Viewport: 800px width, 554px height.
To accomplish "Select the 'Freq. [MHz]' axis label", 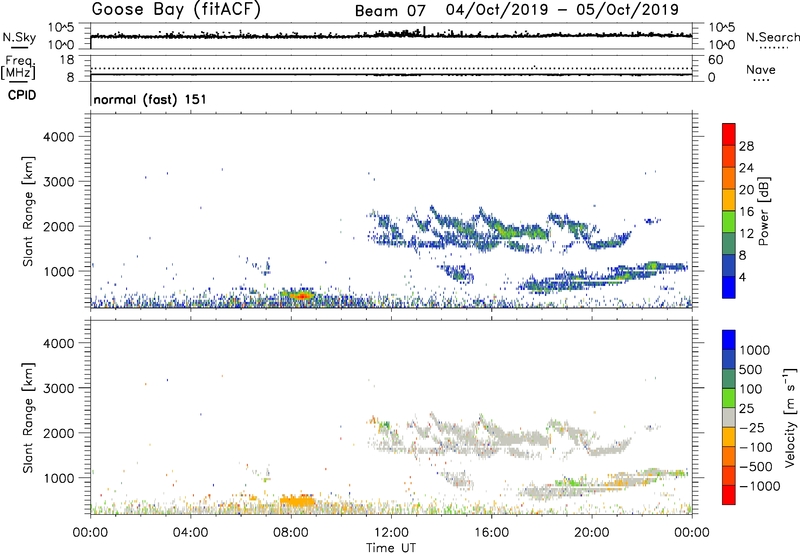I will coord(19,68).
